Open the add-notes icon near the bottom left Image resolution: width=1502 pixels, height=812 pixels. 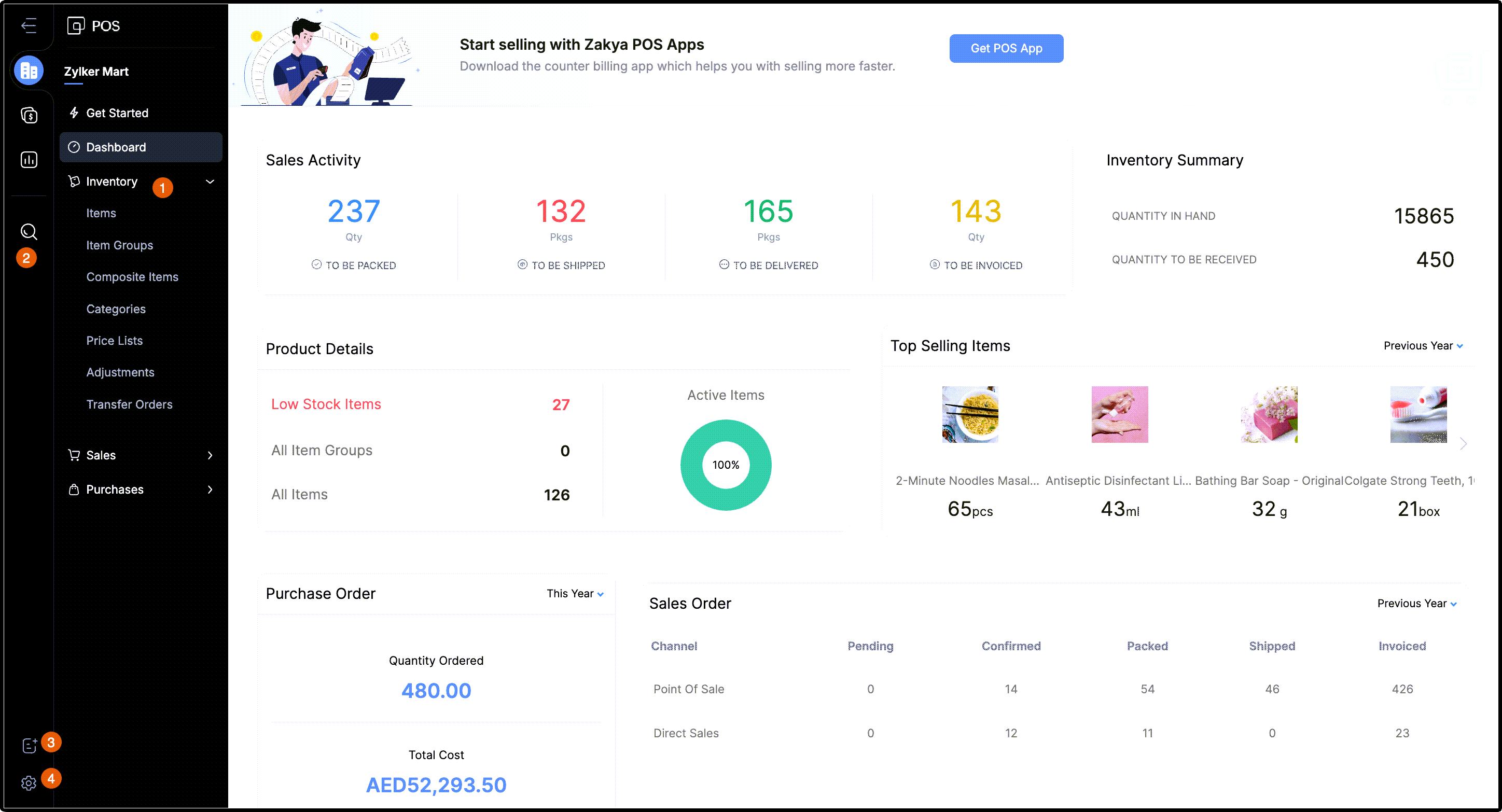[x=29, y=745]
